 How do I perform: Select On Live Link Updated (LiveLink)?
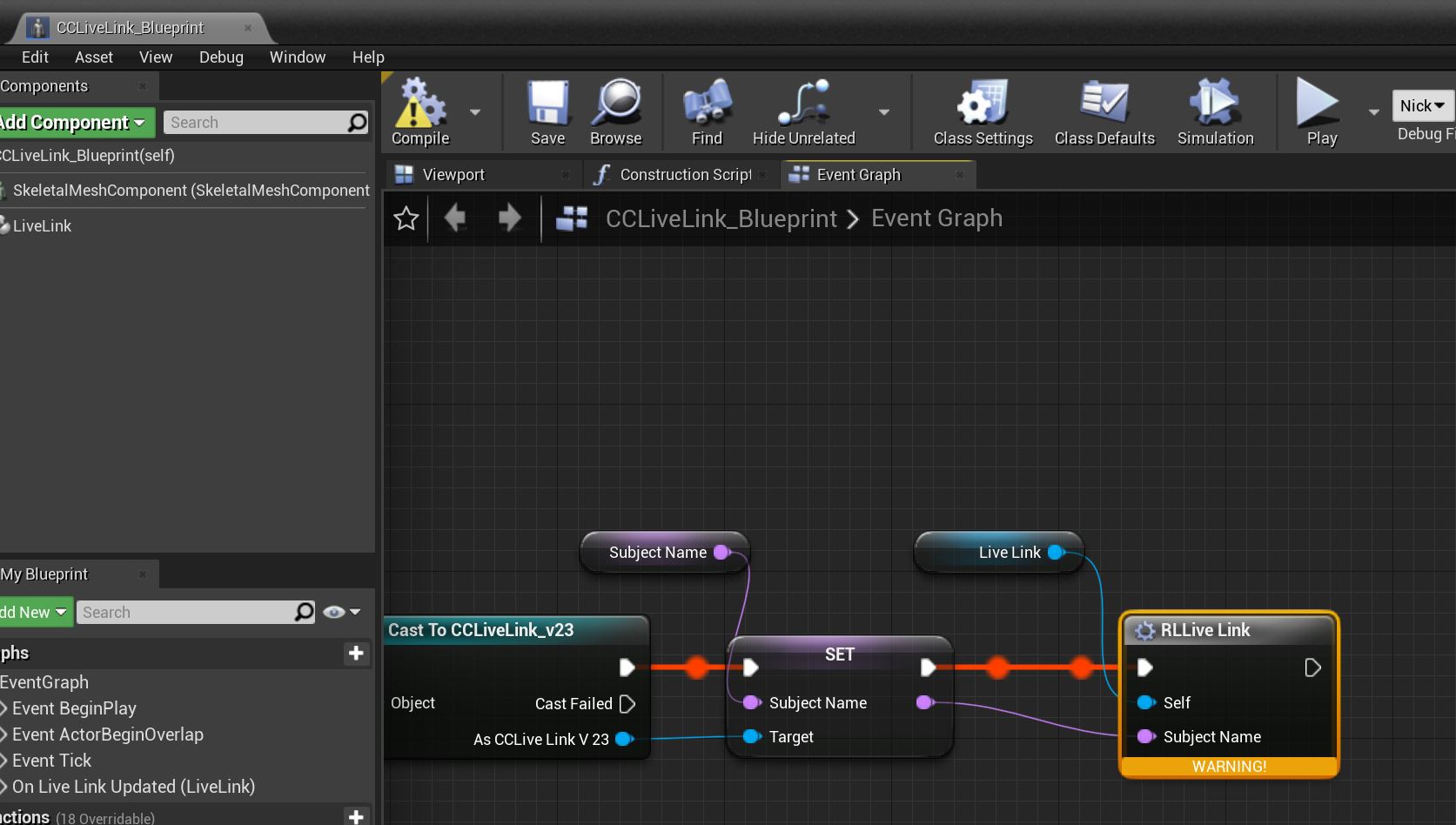click(132, 787)
